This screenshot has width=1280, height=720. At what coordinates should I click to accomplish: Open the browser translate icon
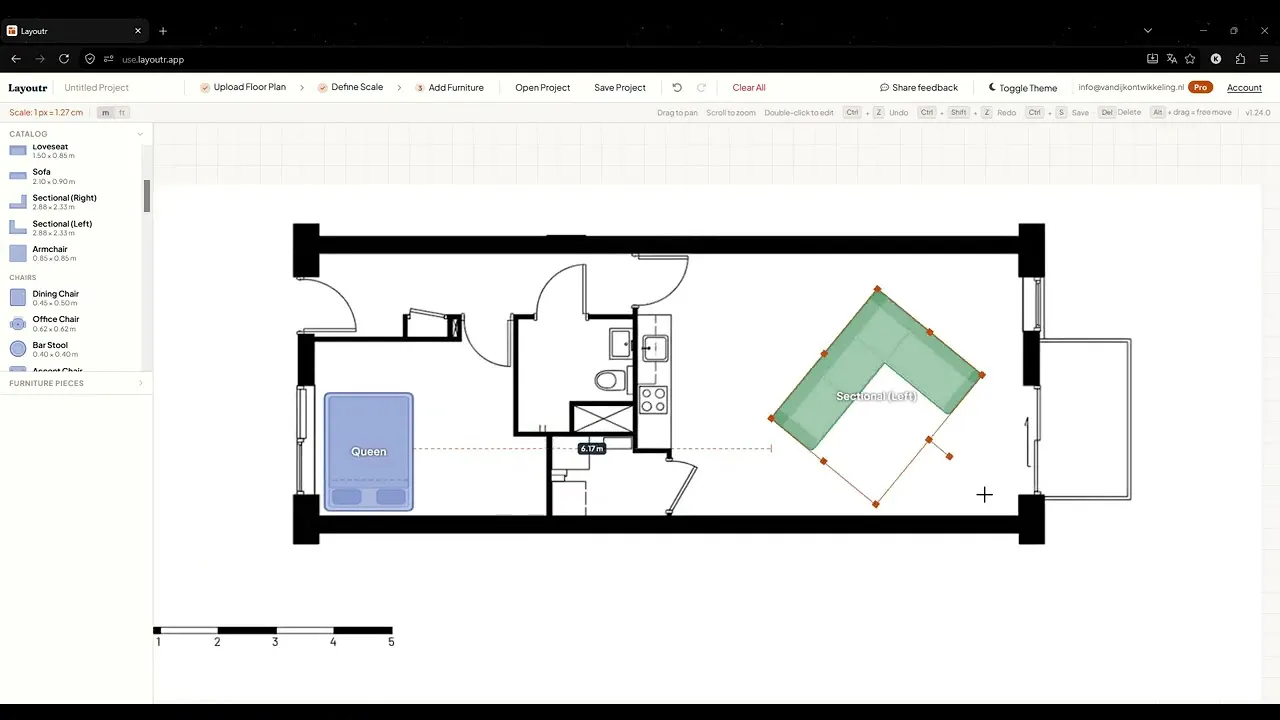pyautogui.click(x=1172, y=59)
